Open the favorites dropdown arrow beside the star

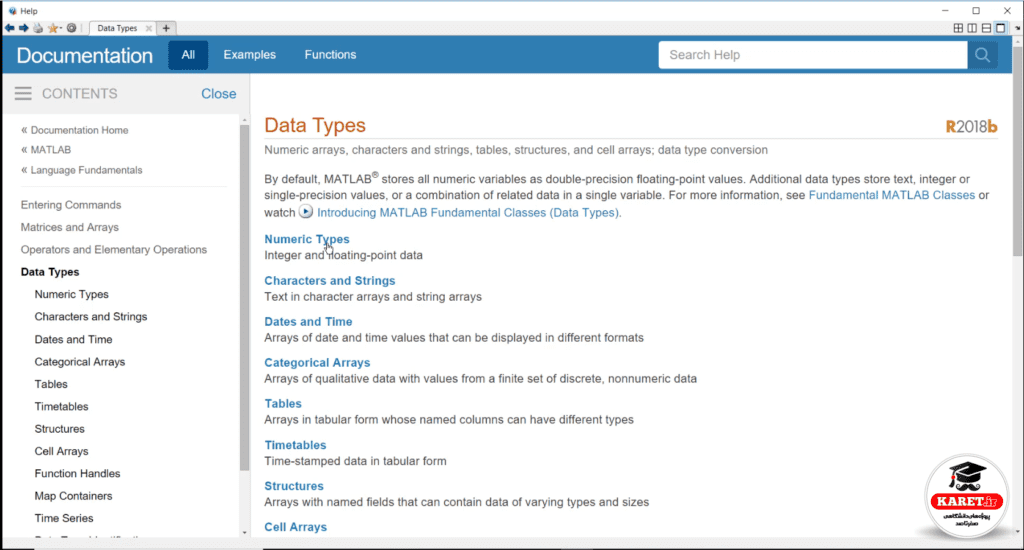[60, 28]
